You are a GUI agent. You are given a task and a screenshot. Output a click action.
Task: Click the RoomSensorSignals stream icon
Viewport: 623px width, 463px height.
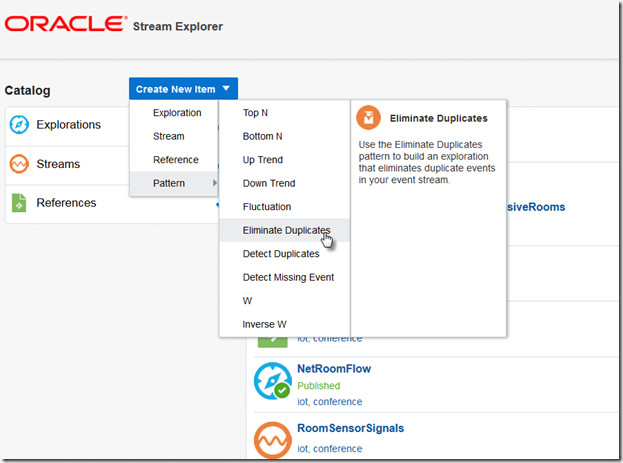(x=273, y=440)
